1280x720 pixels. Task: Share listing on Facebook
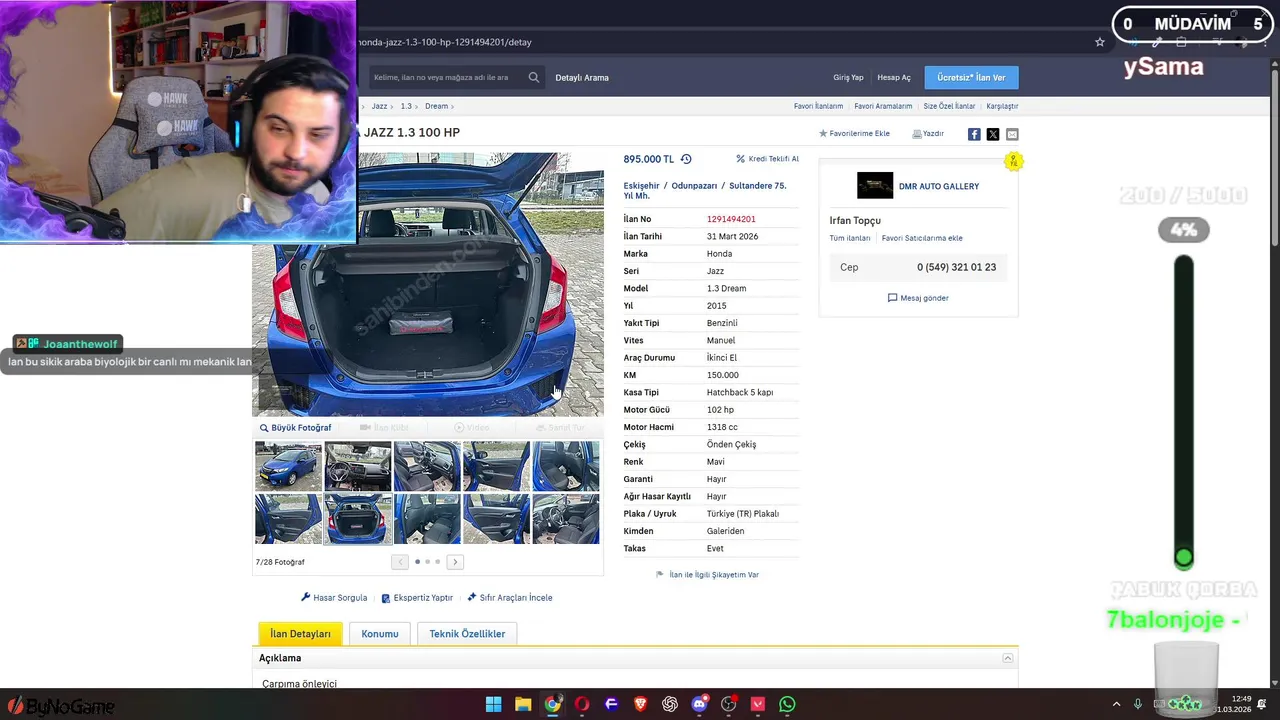coord(974,134)
